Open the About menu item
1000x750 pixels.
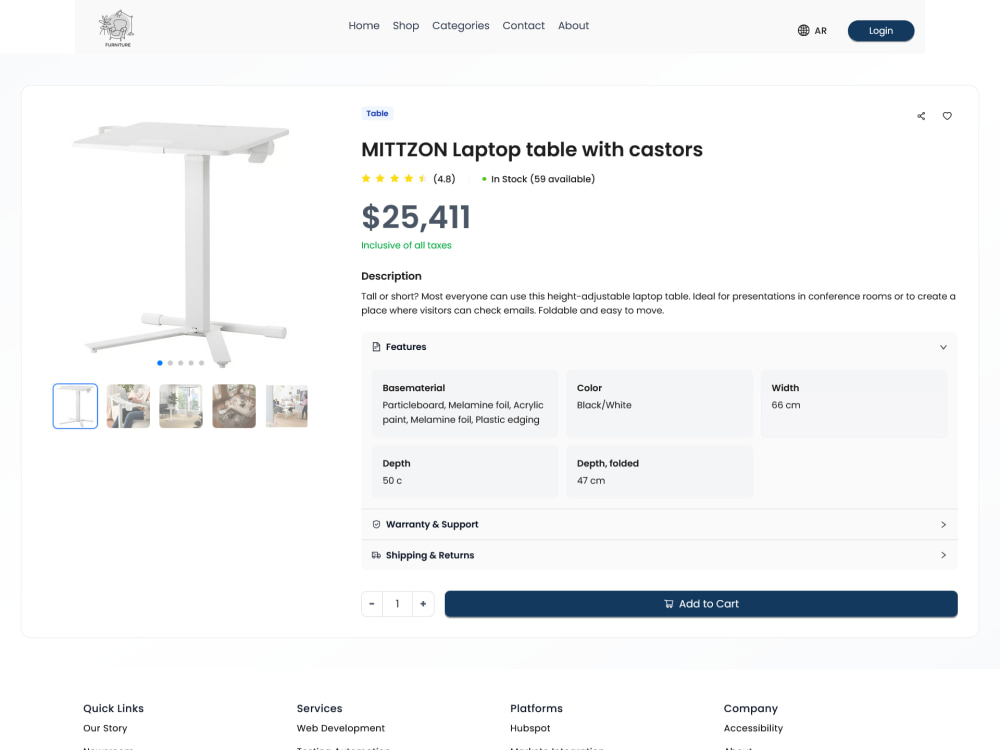click(x=573, y=26)
